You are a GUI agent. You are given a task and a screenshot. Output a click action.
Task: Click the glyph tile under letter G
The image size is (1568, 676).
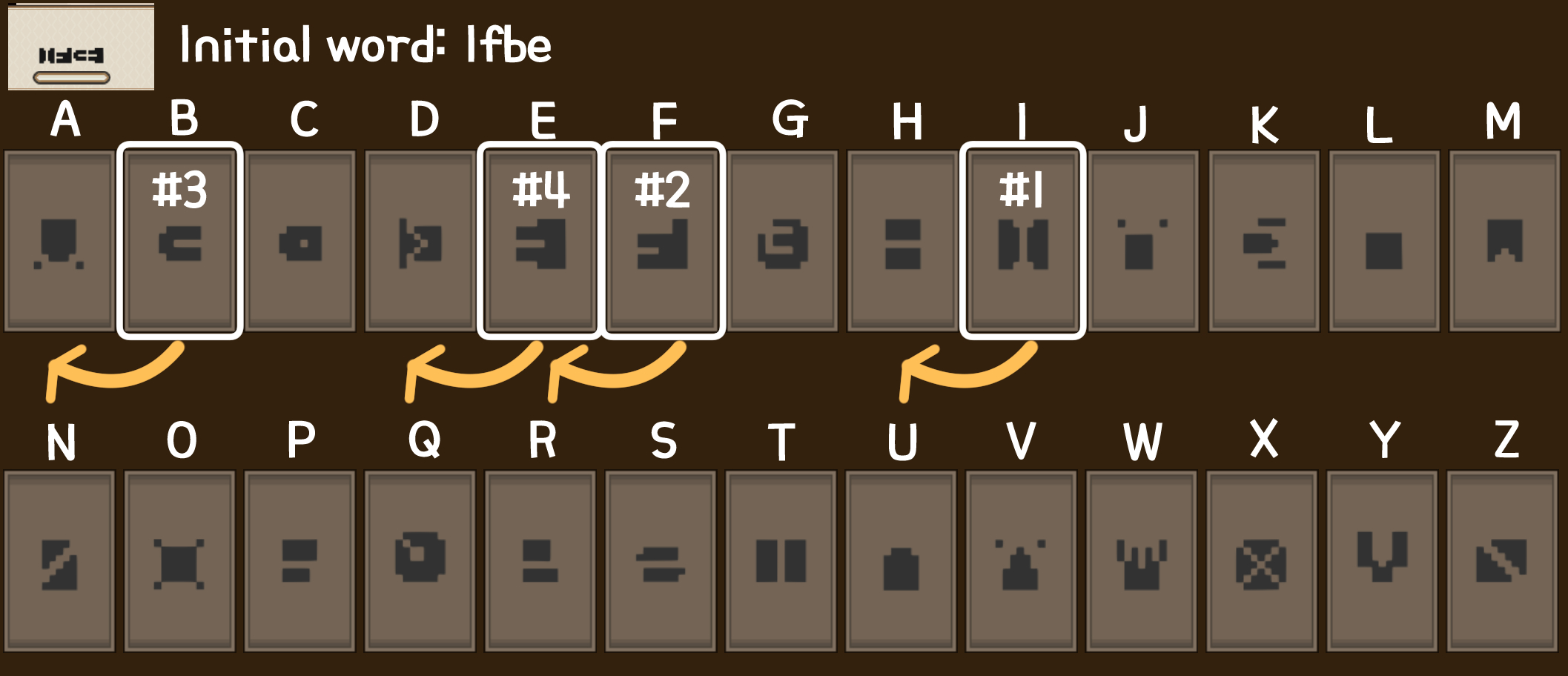782,241
